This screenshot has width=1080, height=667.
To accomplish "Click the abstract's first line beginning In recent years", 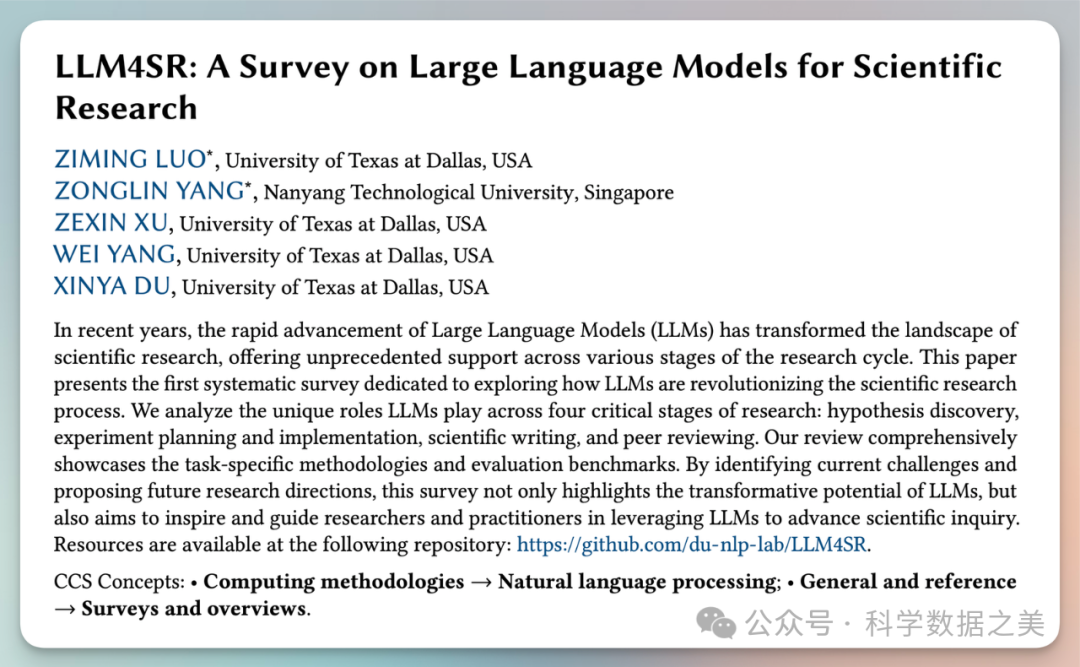I will click(535, 330).
